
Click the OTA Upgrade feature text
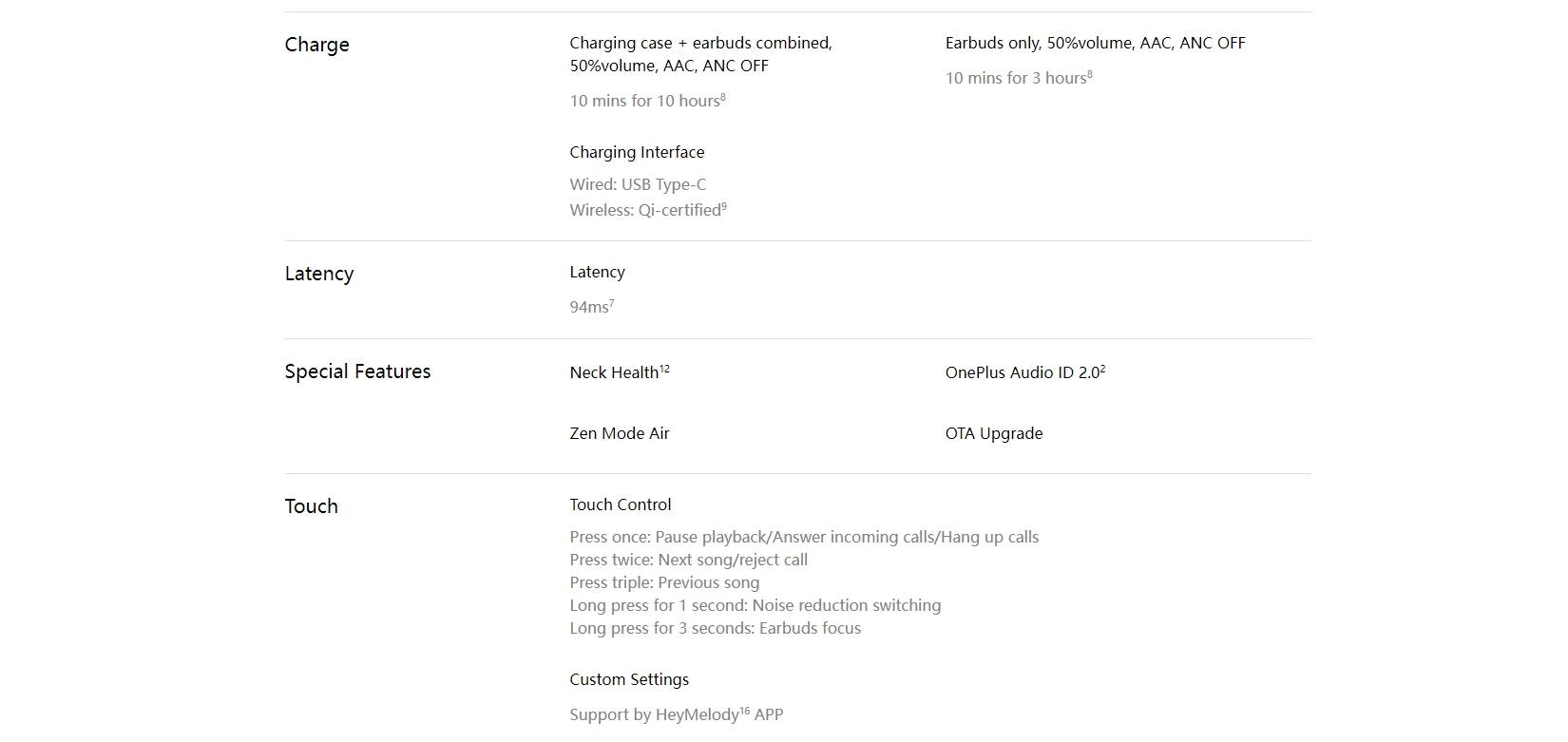click(994, 433)
